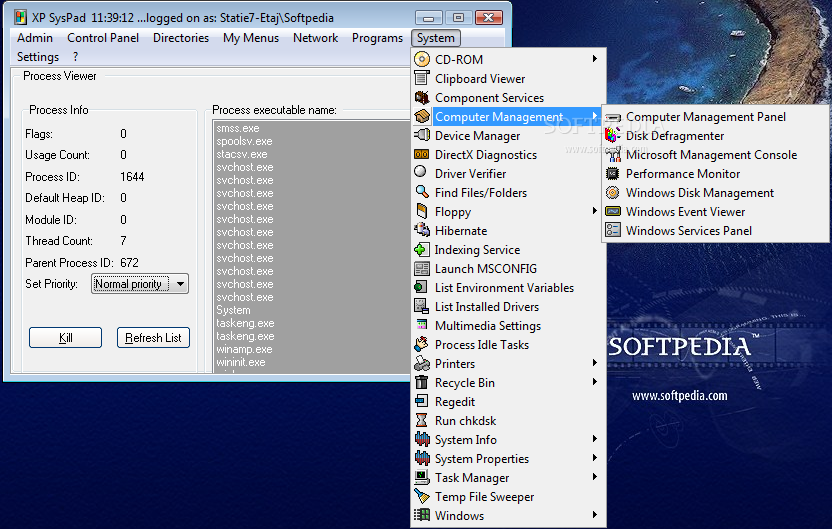This screenshot has height=529, width=832.
Task: Open the Admin menu
Action: [x=35, y=38]
